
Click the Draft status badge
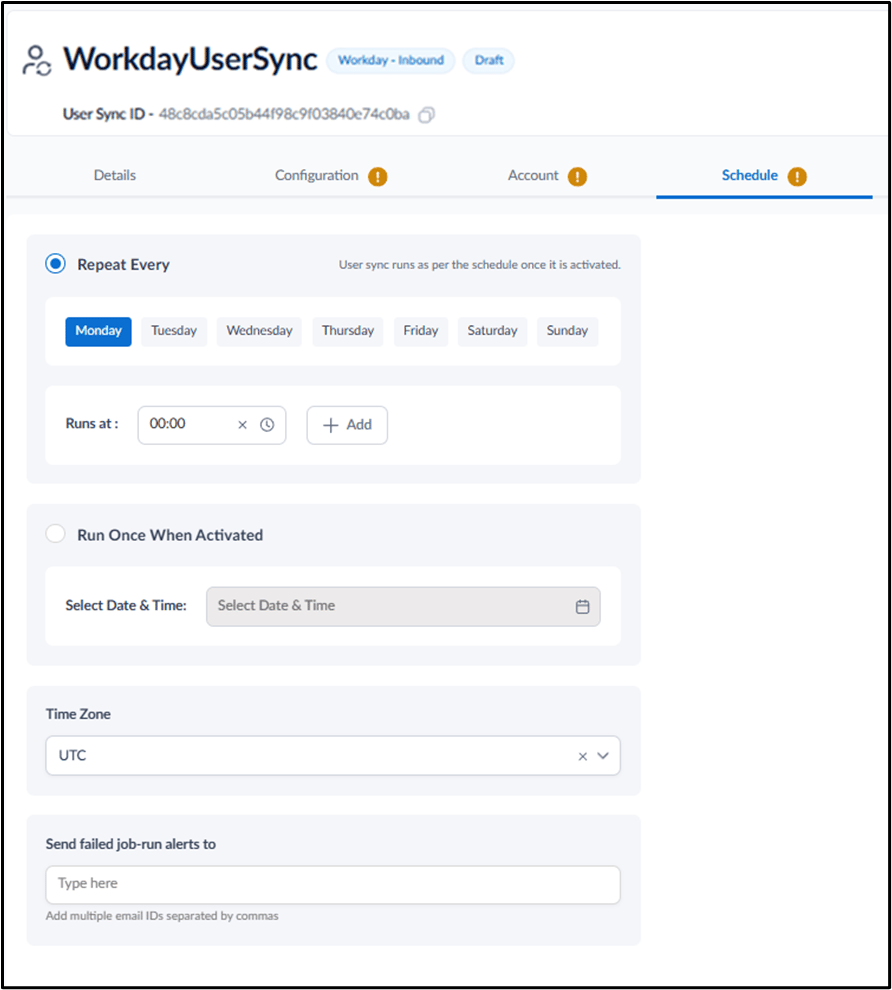coord(489,61)
